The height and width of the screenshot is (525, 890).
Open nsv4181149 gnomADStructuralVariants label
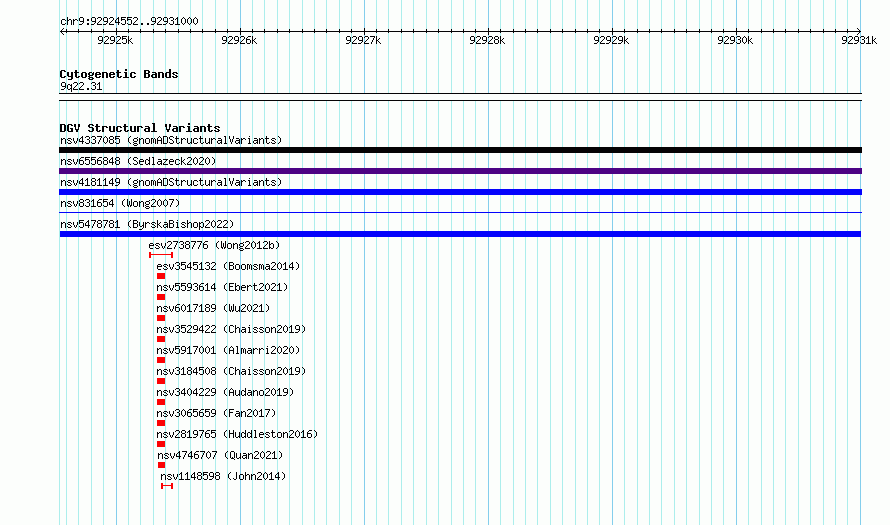(x=171, y=182)
